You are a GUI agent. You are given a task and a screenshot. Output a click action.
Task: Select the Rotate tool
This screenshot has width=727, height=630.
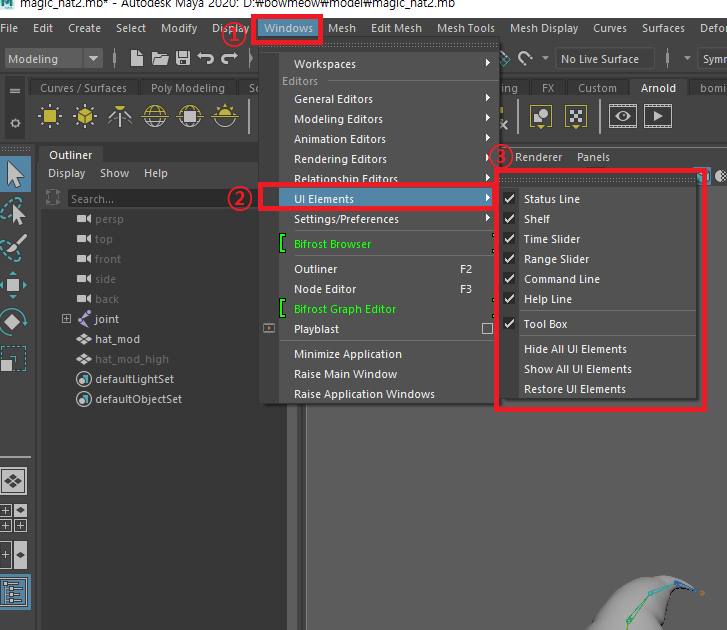(x=13, y=321)
